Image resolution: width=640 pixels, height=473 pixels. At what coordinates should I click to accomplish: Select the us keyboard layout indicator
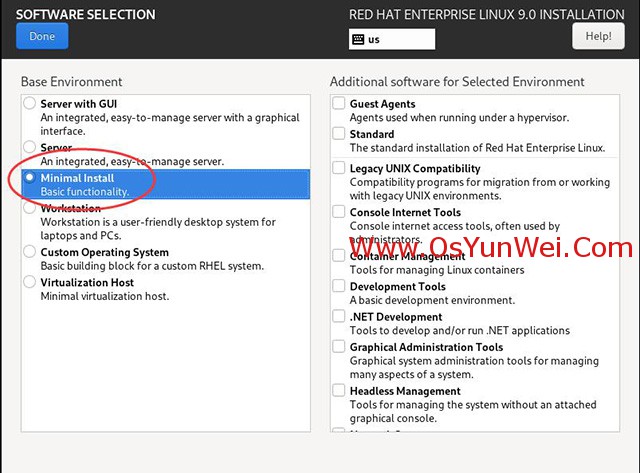pos(391,40)
